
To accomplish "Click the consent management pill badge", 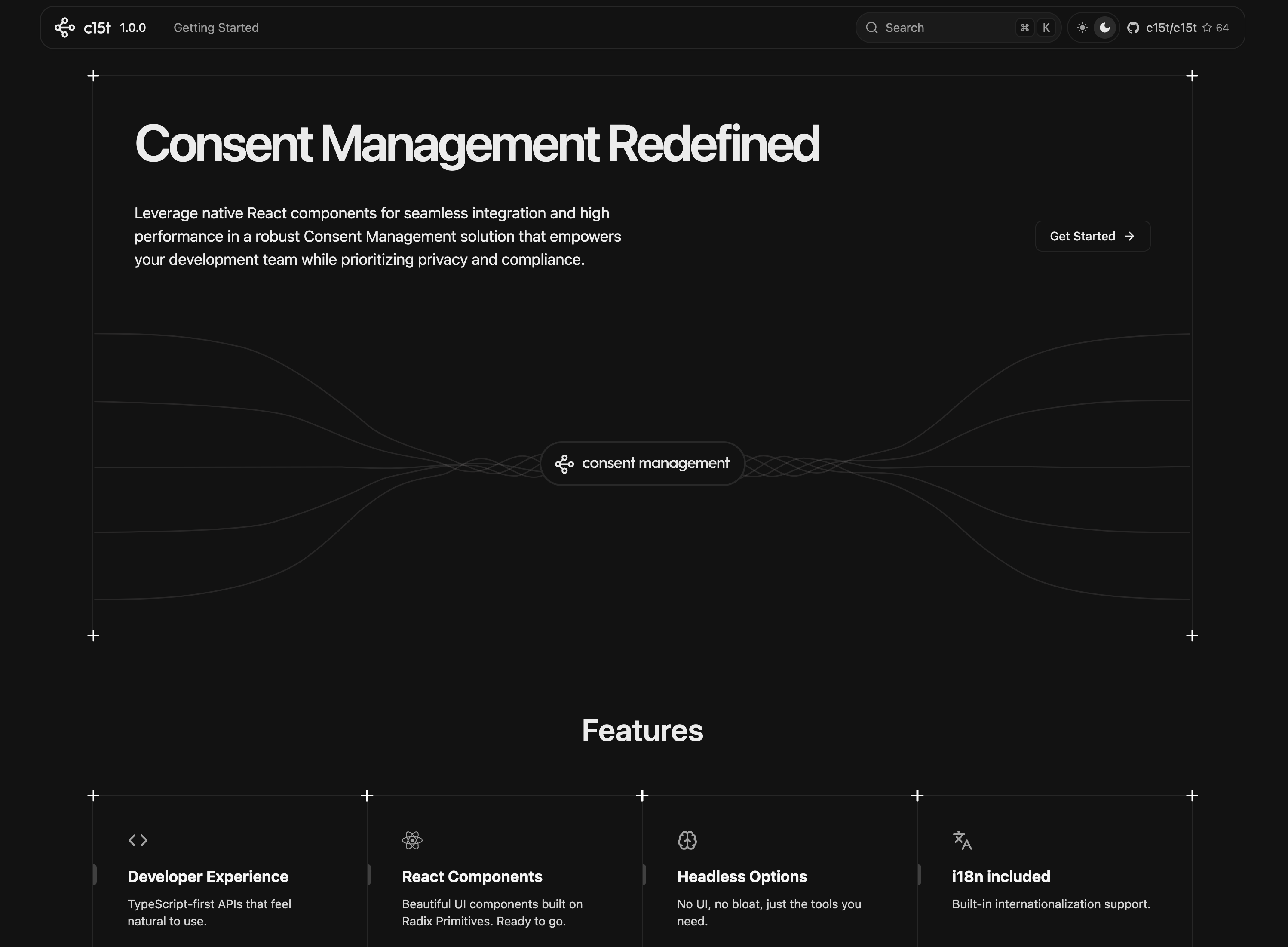I will (642, 463).
